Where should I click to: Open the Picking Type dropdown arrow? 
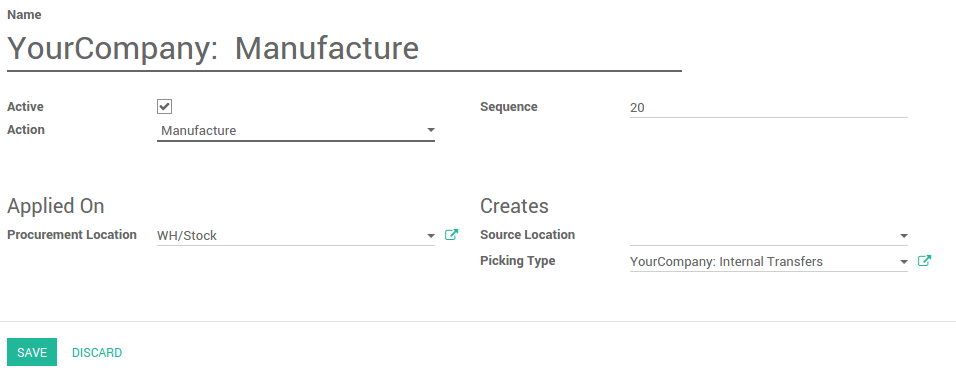904,262
